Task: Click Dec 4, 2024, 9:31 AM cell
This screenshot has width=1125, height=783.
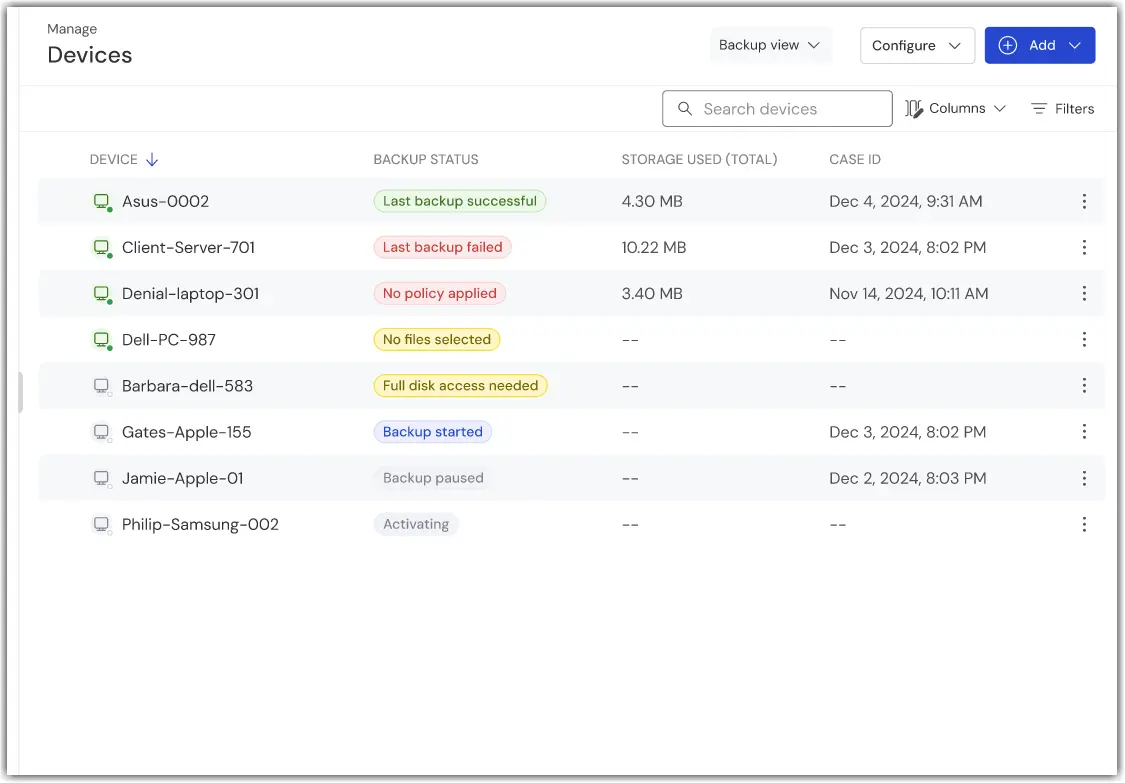Action: coord(905,202)
